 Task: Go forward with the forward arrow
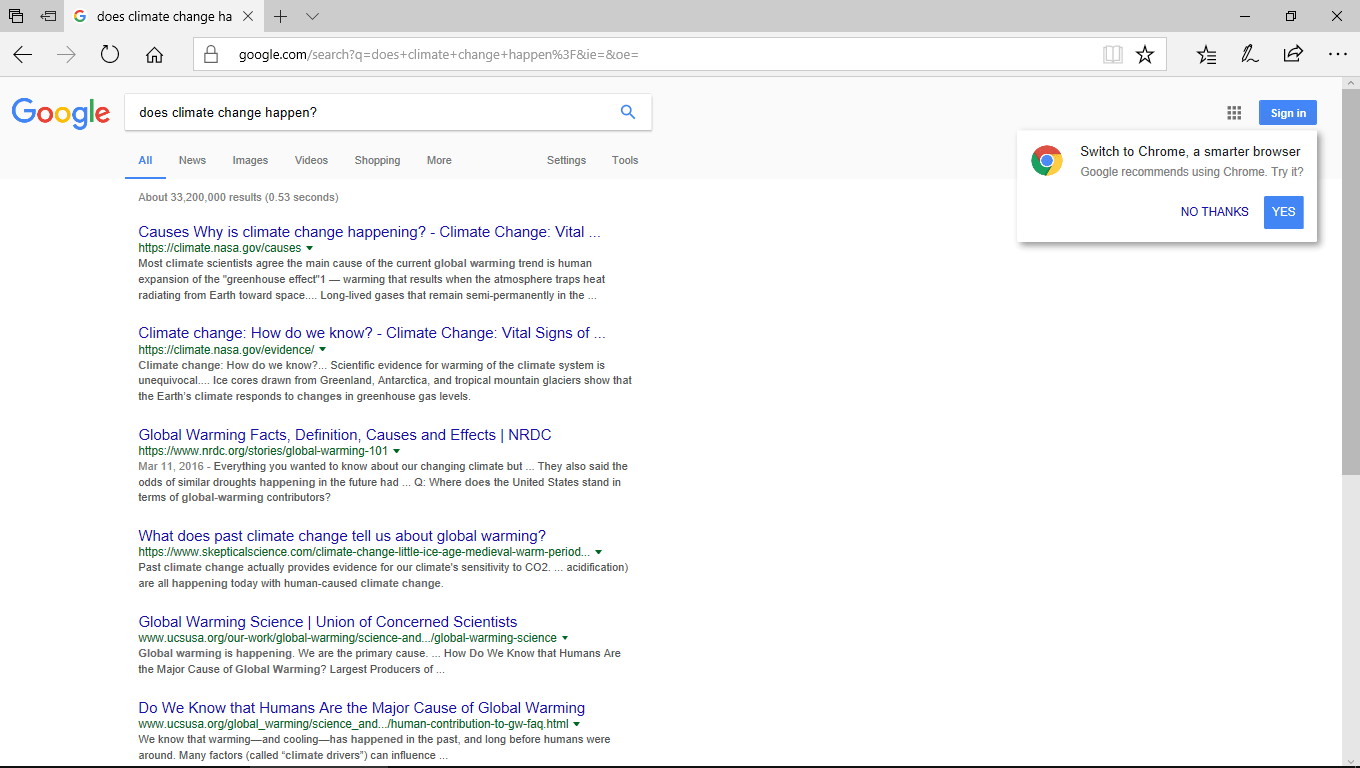point(67,55)
